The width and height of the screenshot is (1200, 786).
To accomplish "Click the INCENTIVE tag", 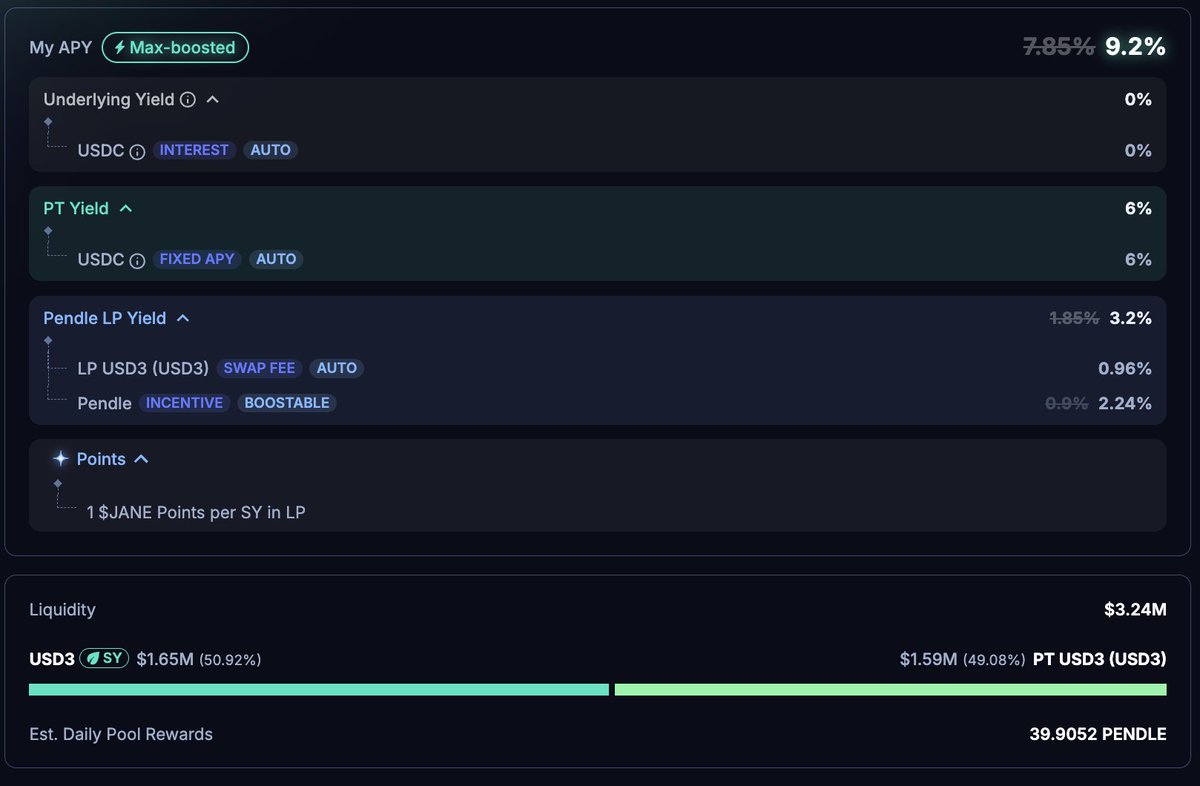I will click(184, 403).
